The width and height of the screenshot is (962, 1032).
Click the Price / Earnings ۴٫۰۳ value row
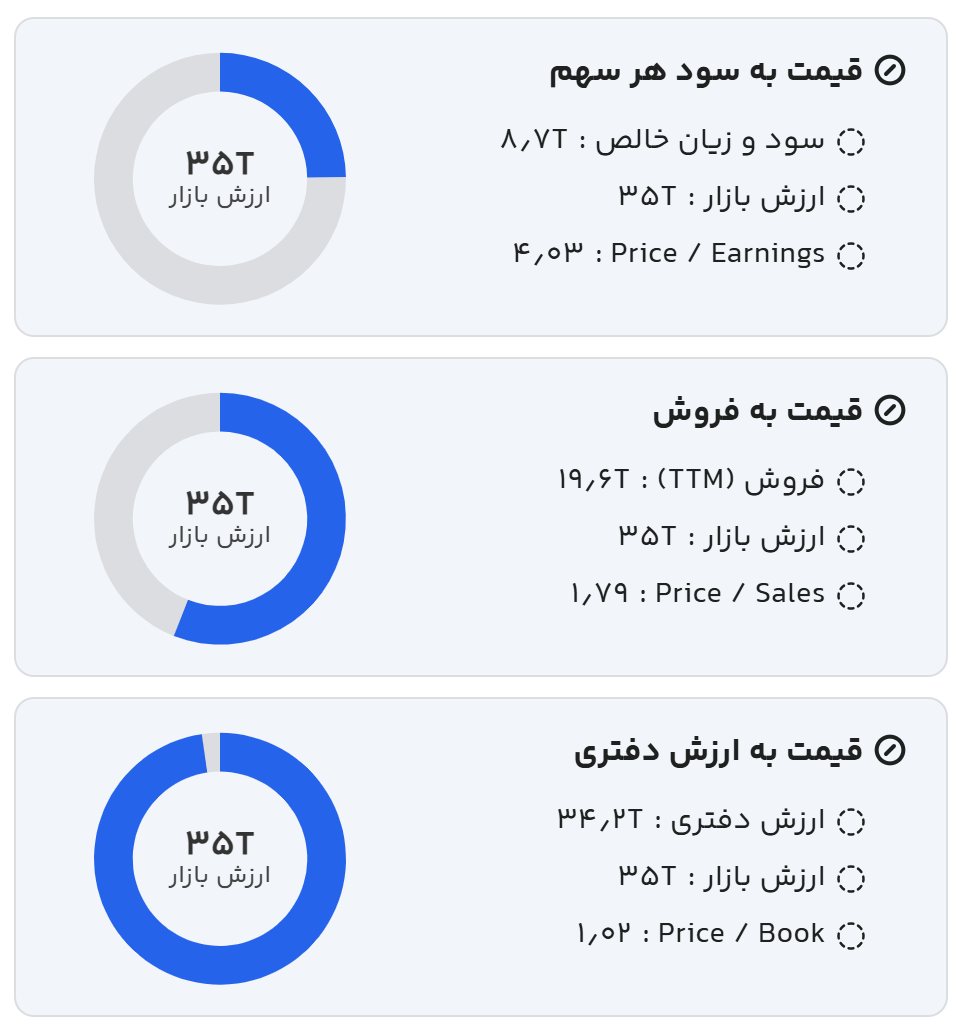coord(668,255)
